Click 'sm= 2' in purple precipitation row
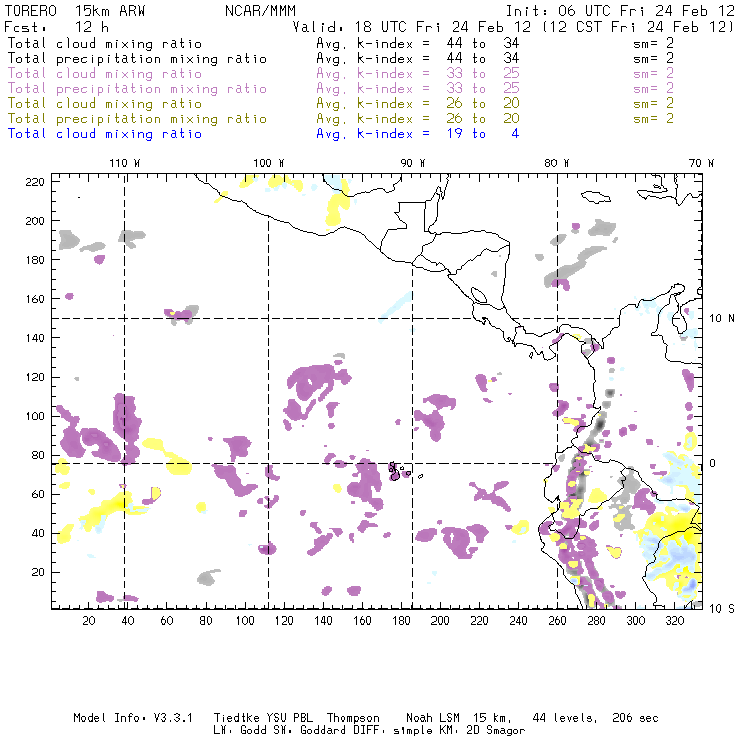This screenshot has width=740, height=740. tap(653, 89)
